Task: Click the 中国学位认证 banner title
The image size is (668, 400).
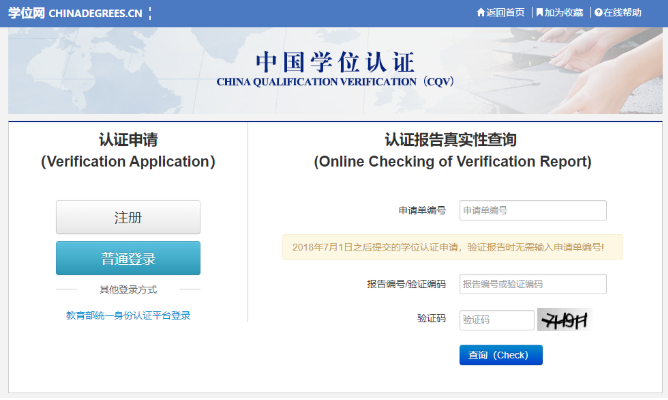Action: (333, 60)
